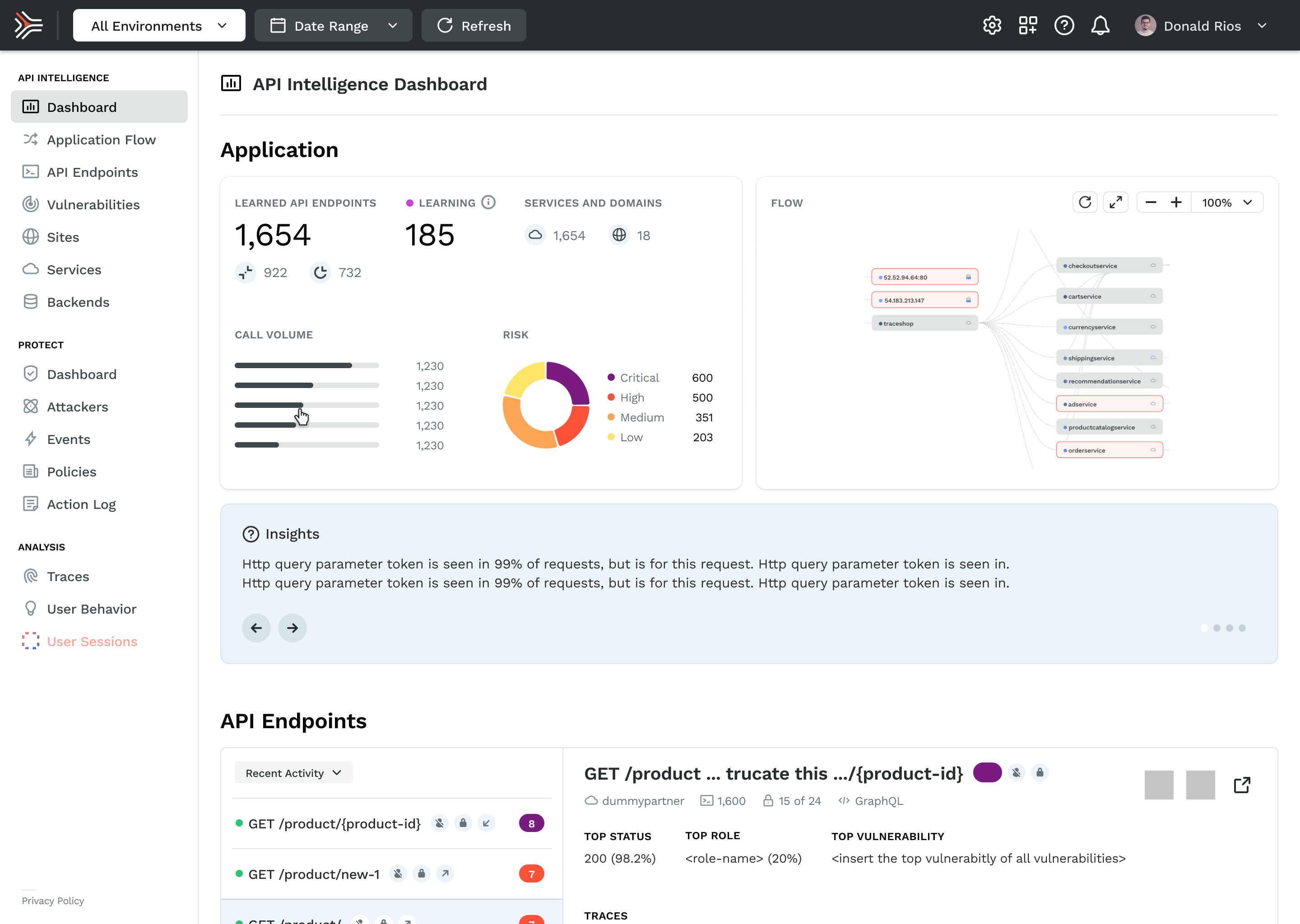
Task: Expand the Date Range selector
Action: [333, 26]
